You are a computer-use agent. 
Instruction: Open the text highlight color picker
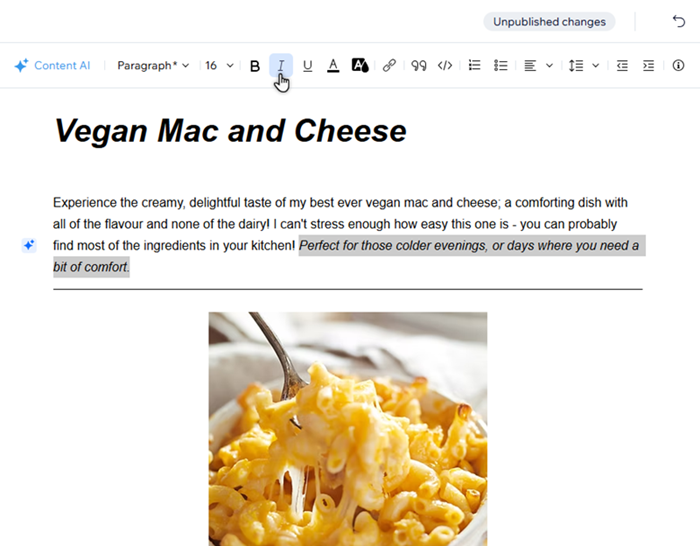pos(360,66)
